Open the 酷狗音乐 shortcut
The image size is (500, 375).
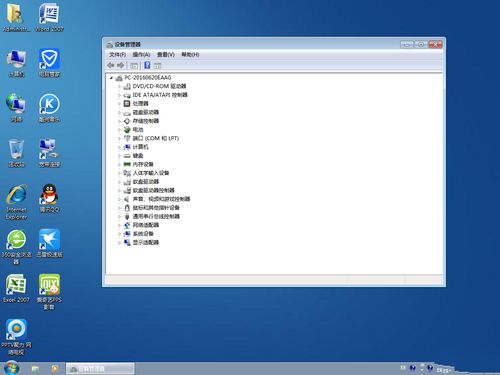[49, 108]
